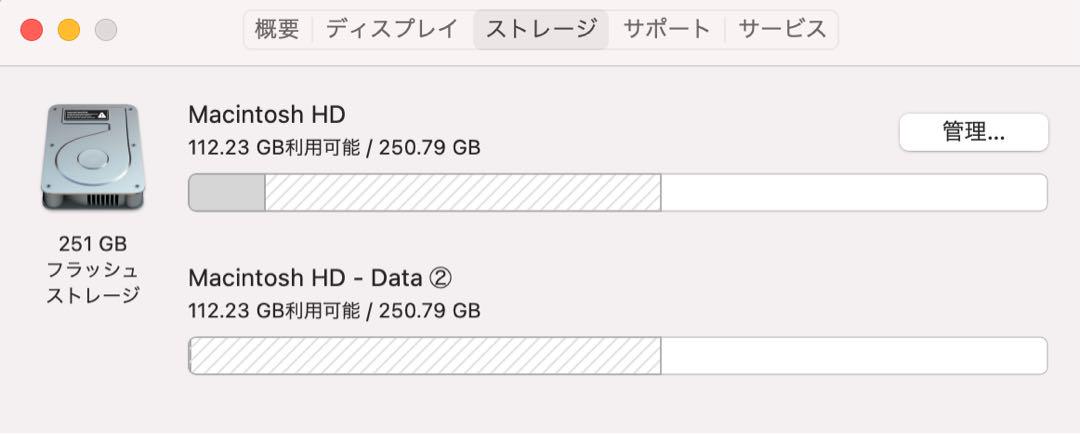The image size is (1080, 434).
Task: Click free white area of Macintosh HD - Data bar
Action: tap(854, 355)
